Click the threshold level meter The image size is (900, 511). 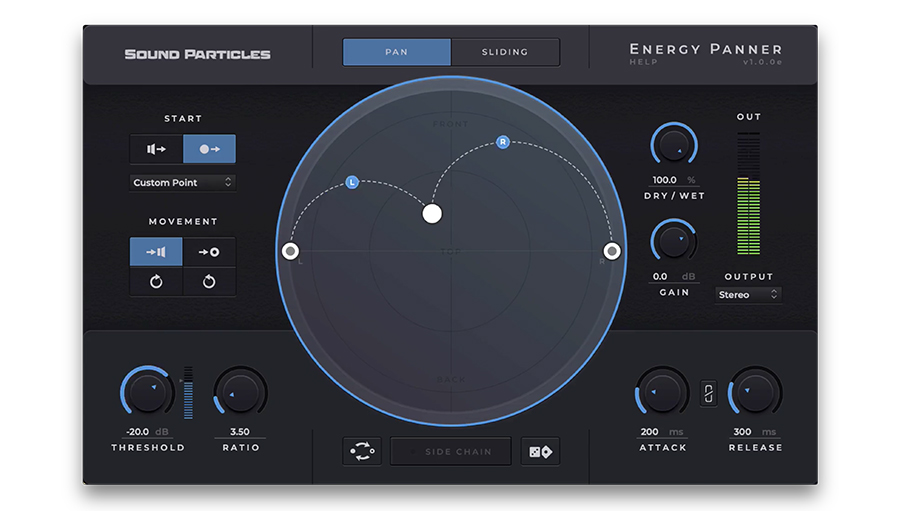(x=188, y=393)
